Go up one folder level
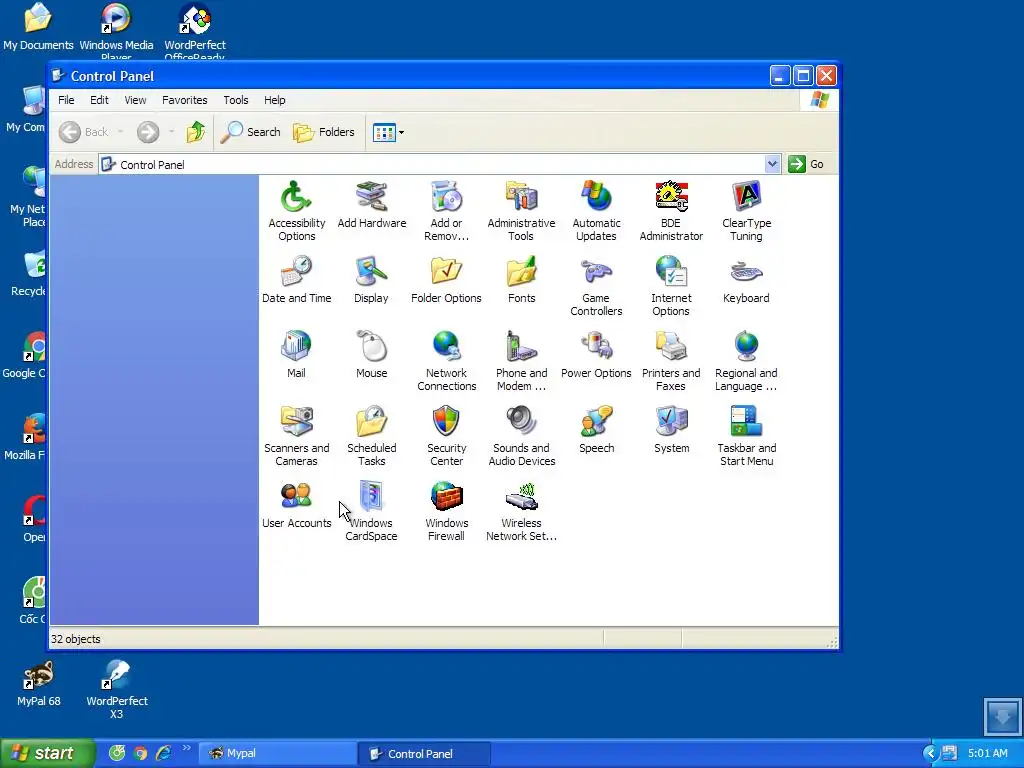Screen dimensions: 1024x768 click(195, 132)
